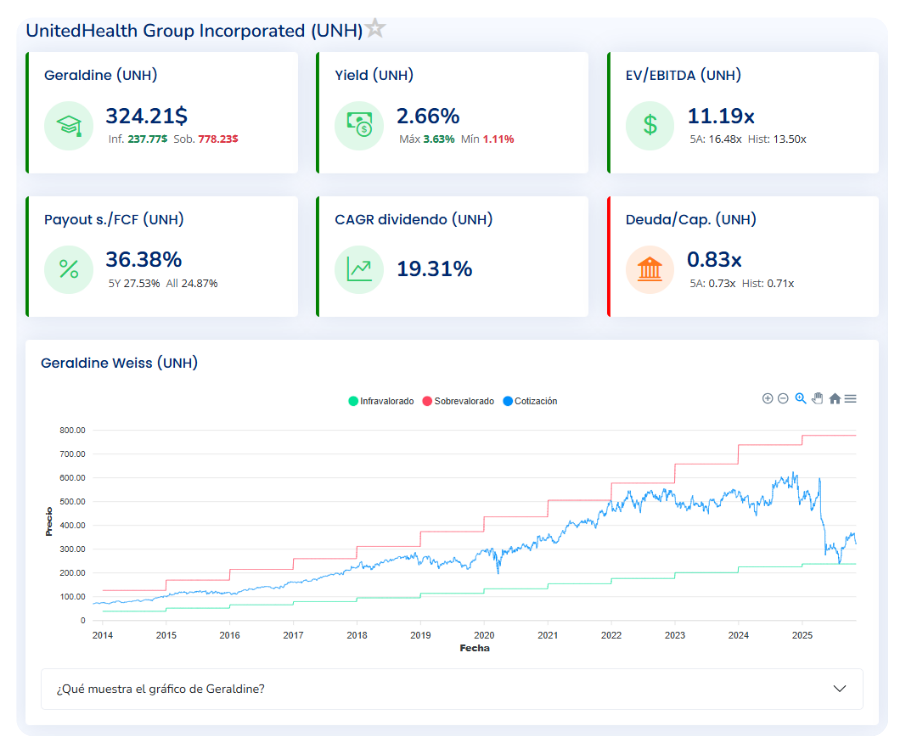Click the chart zoom out icon
Image resolution: width=900 pixels, height=750 pixels.
click(x=783, y=398)
